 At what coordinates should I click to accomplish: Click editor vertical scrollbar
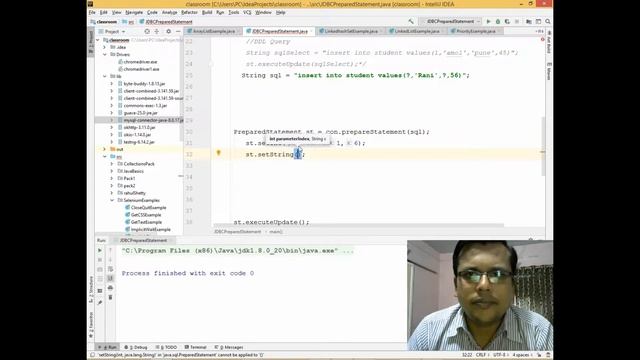point(543,147)
